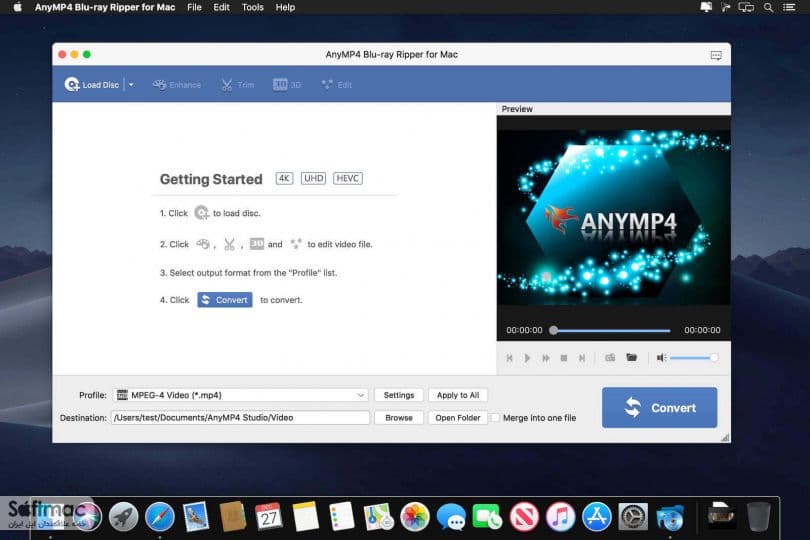Open App Store from the Dock
810x540 pixels.
597,516
